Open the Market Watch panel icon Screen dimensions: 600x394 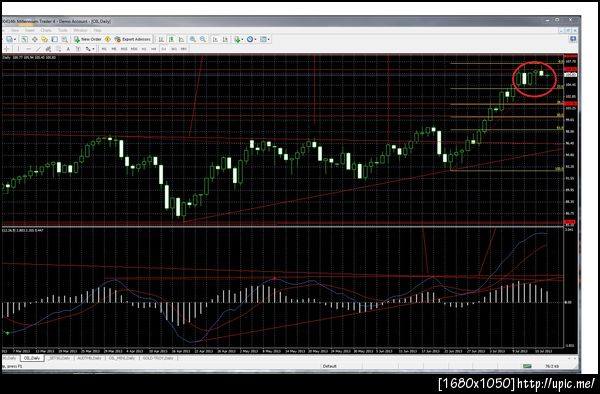24,39
